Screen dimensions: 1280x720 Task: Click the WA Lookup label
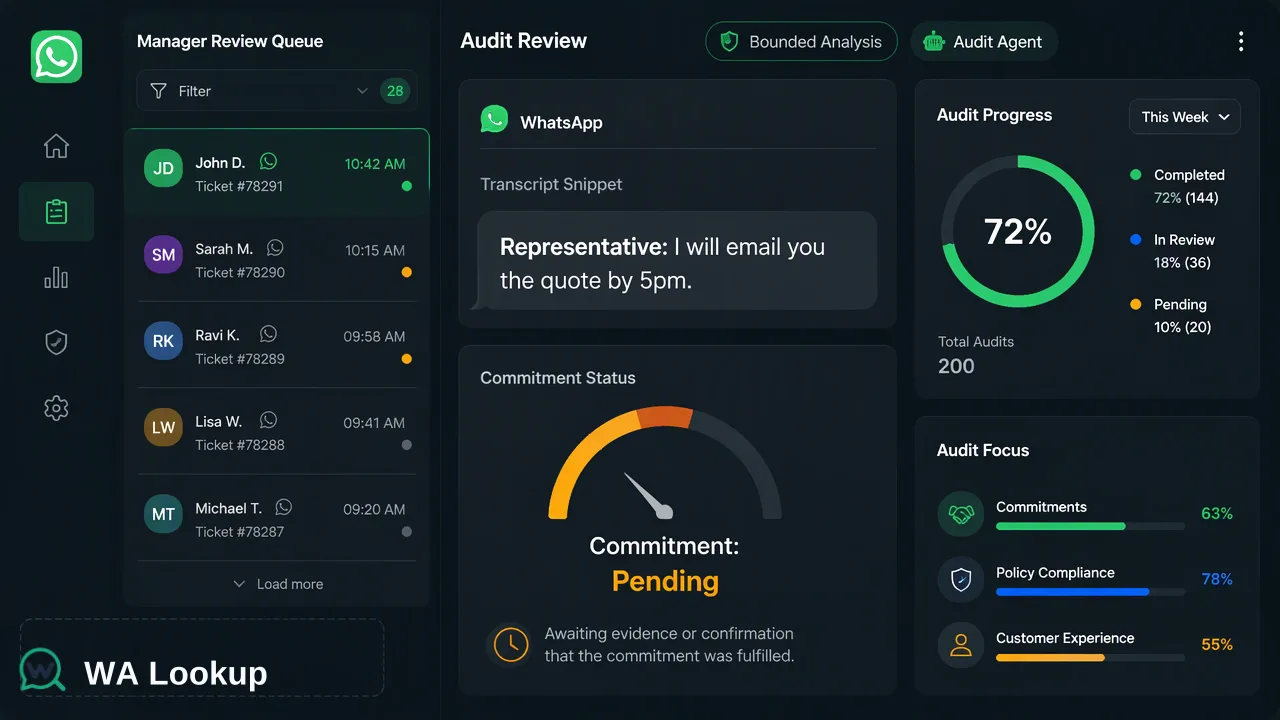pos(176,673)
